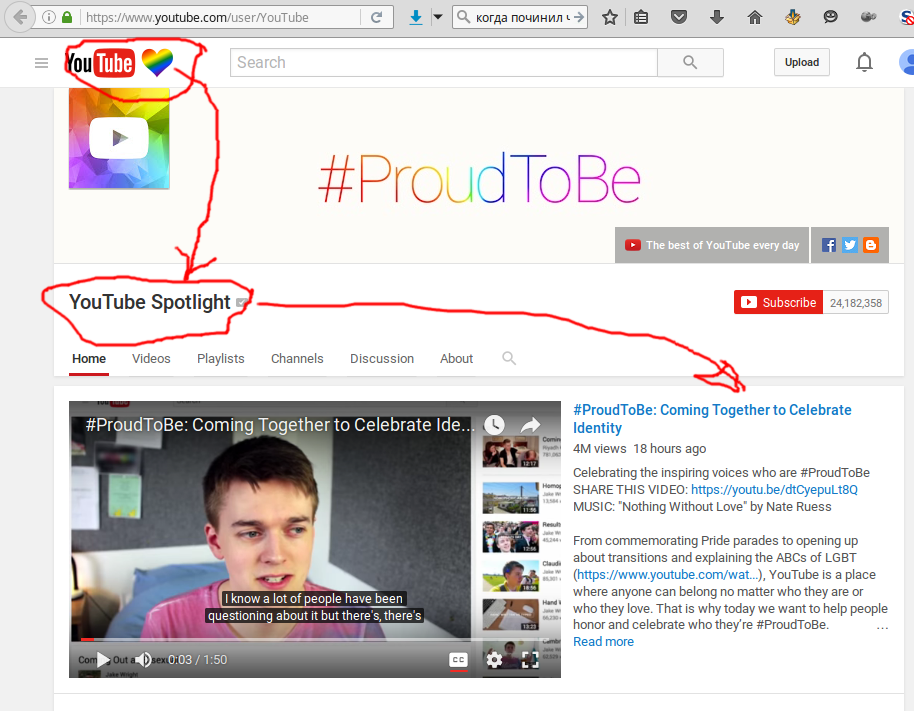Image resolution: width=914 pixels, height=711 pixels.
Task: Click the in-player video title overlay
Action: pyautogui.click(x=280, y=425)
